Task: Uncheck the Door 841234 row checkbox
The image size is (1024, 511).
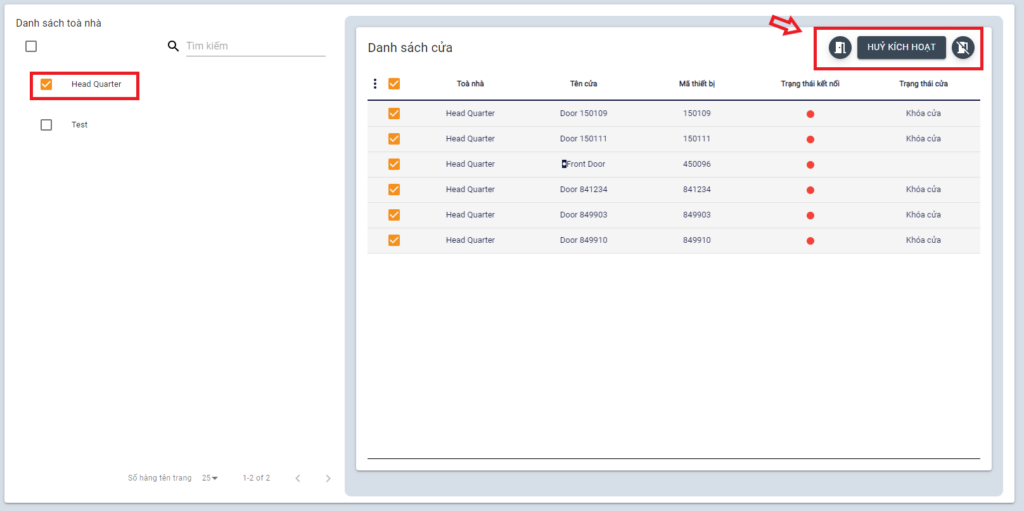Action: [394, 189]
